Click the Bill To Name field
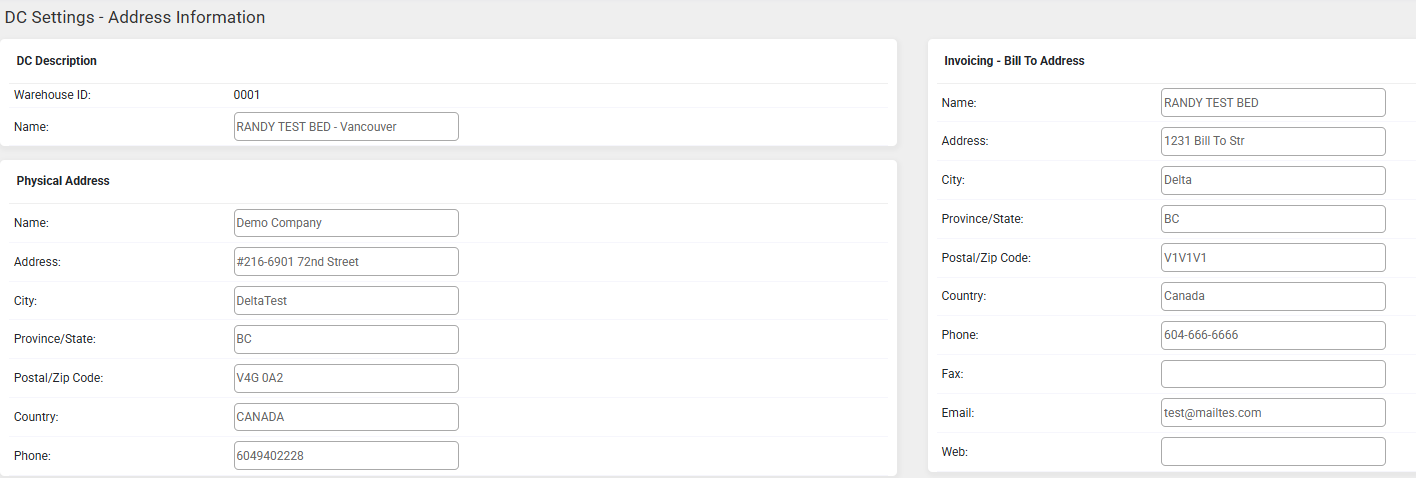 (1273, 103)
